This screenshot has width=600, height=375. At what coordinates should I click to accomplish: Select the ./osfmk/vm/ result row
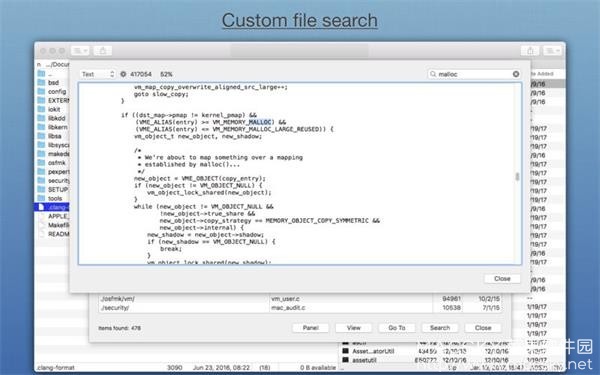pyautogui.click(x=300, y=298)
